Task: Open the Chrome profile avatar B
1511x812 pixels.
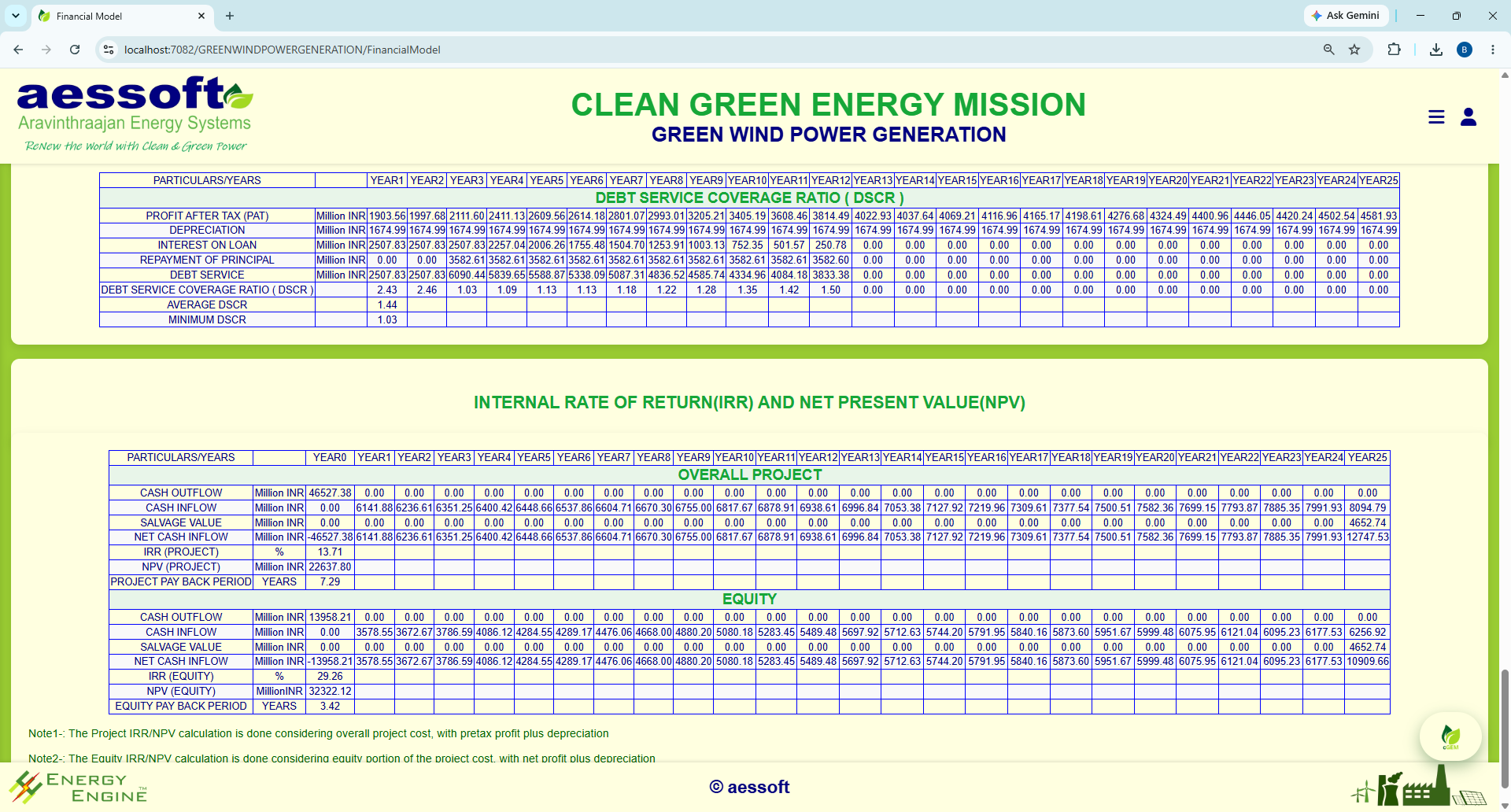Action: 1465,50
